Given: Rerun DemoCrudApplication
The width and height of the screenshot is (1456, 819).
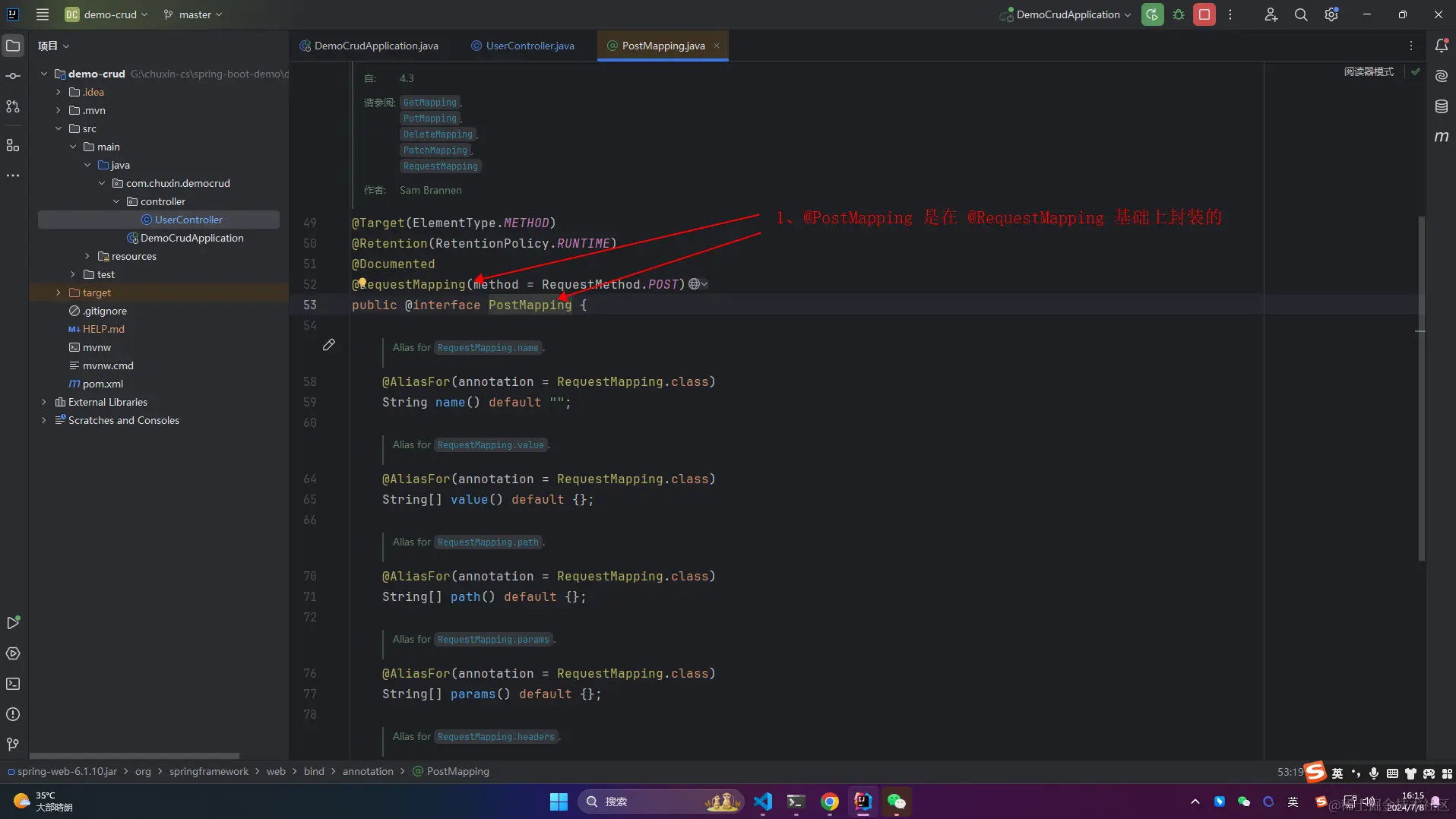Looking at the screenshot, I should (x=1152, y=14).
